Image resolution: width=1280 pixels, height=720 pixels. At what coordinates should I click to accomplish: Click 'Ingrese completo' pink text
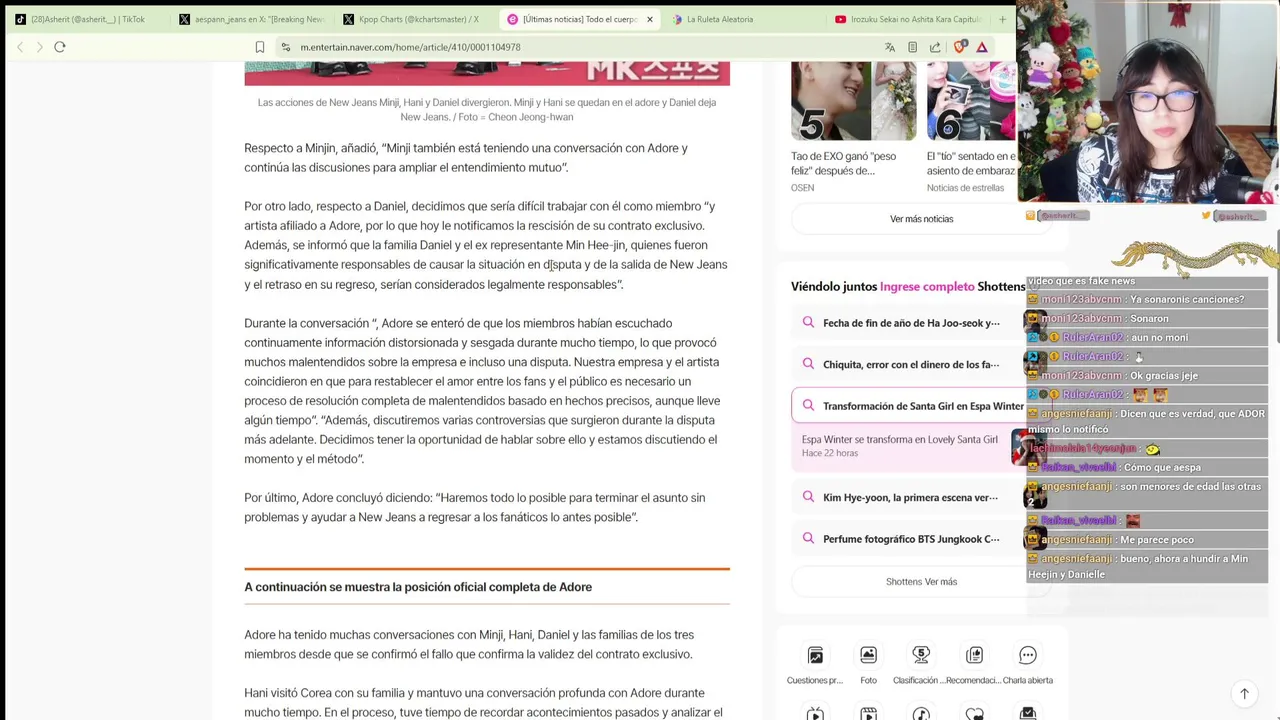[x=927, y=286]
